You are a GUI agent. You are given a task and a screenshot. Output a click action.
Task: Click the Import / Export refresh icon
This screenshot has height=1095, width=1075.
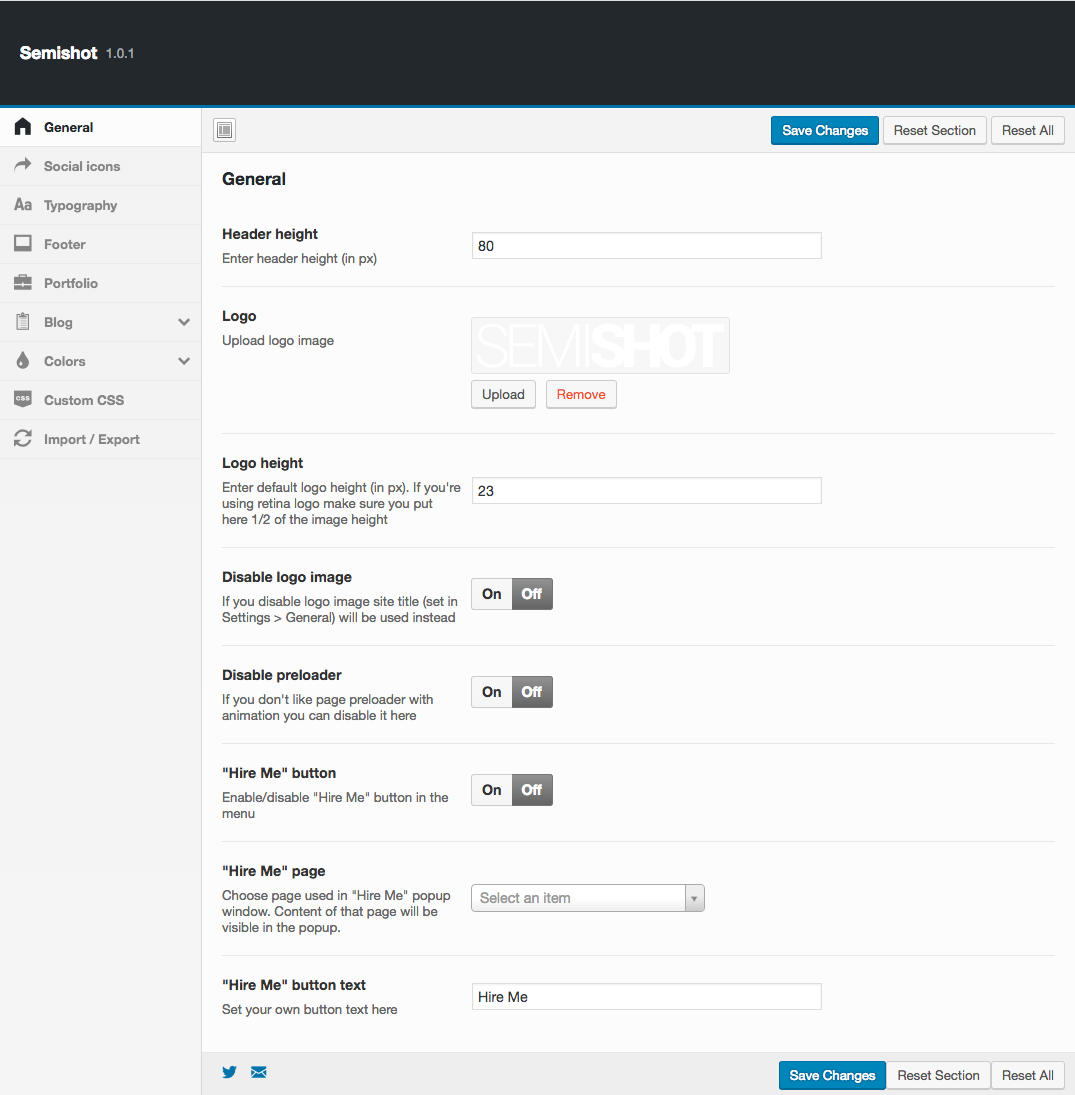[23, 439]
